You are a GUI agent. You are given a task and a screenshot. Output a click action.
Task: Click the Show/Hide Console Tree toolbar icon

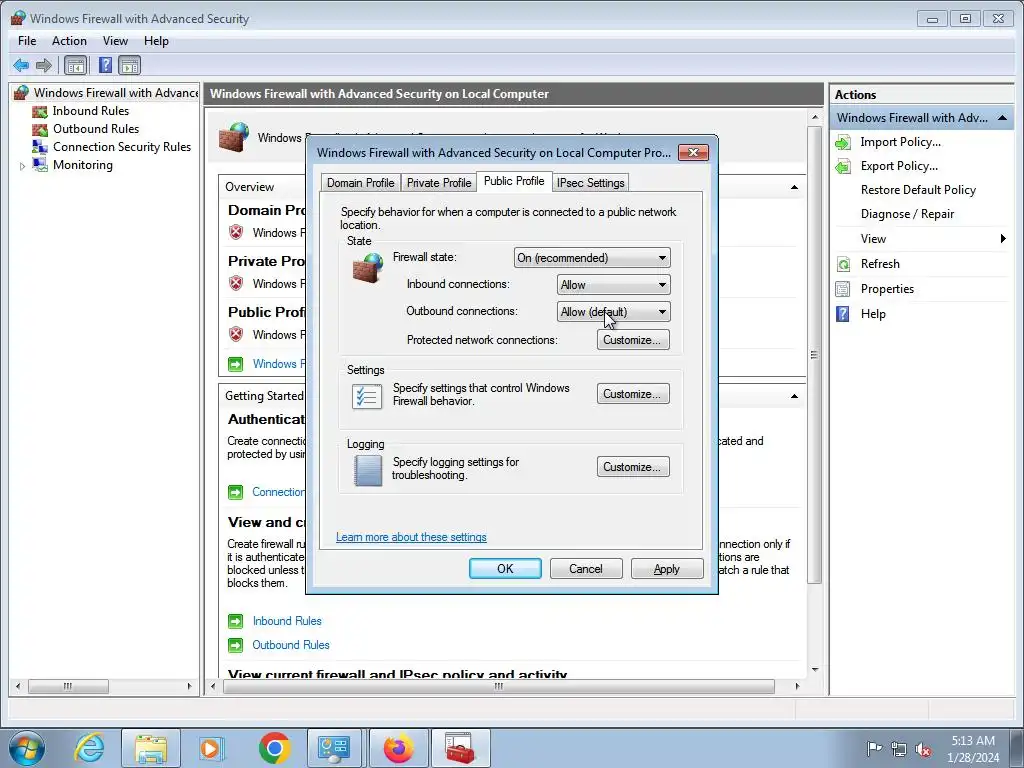(76, 65)
